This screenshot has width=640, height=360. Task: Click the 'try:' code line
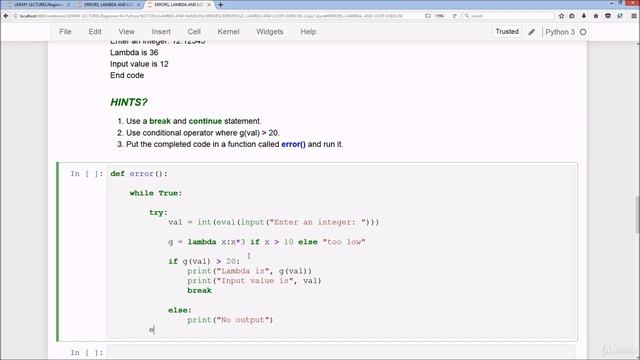coord(158,213)
